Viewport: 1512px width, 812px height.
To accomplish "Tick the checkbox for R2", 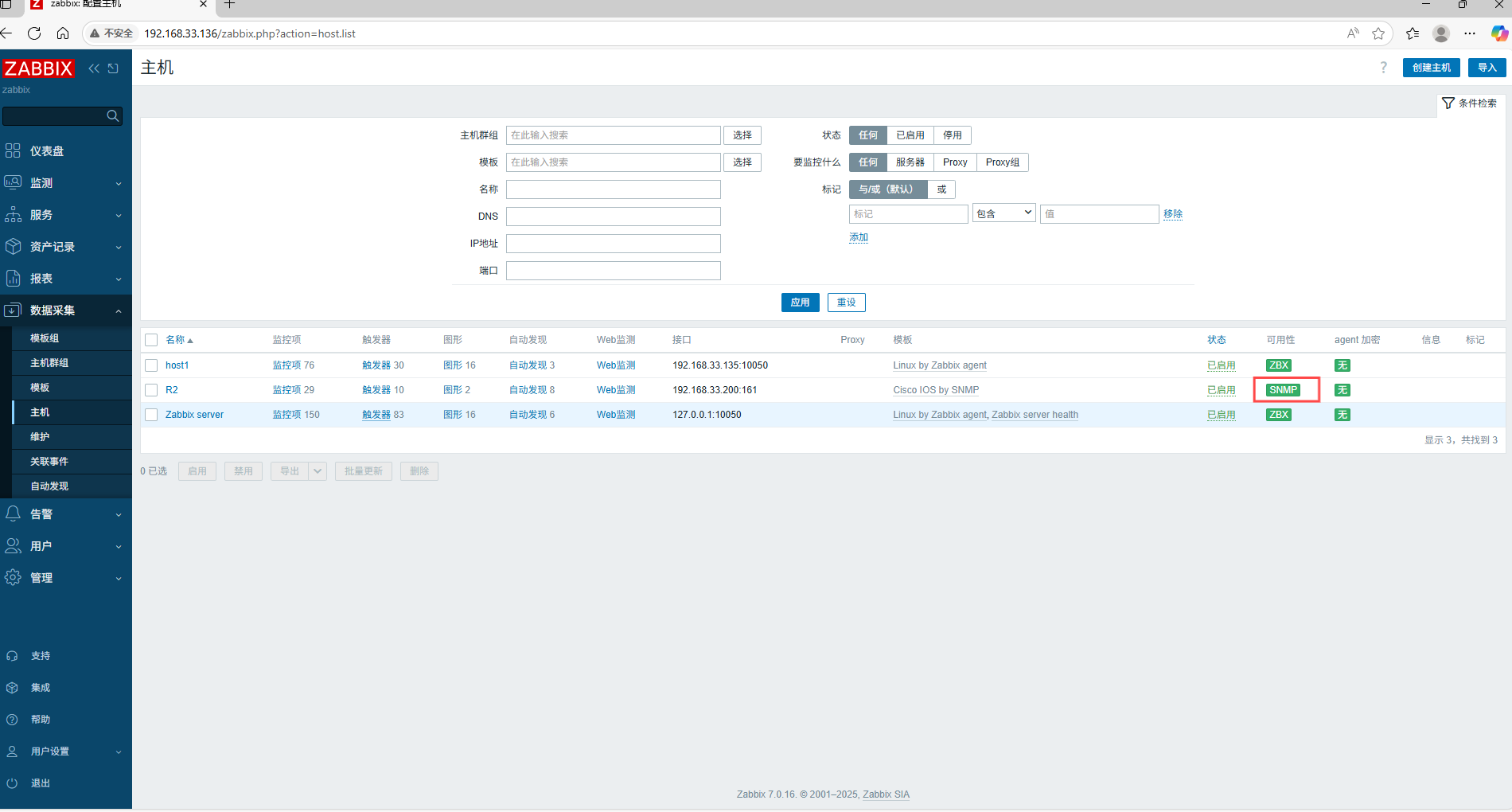I will point(151,390).
